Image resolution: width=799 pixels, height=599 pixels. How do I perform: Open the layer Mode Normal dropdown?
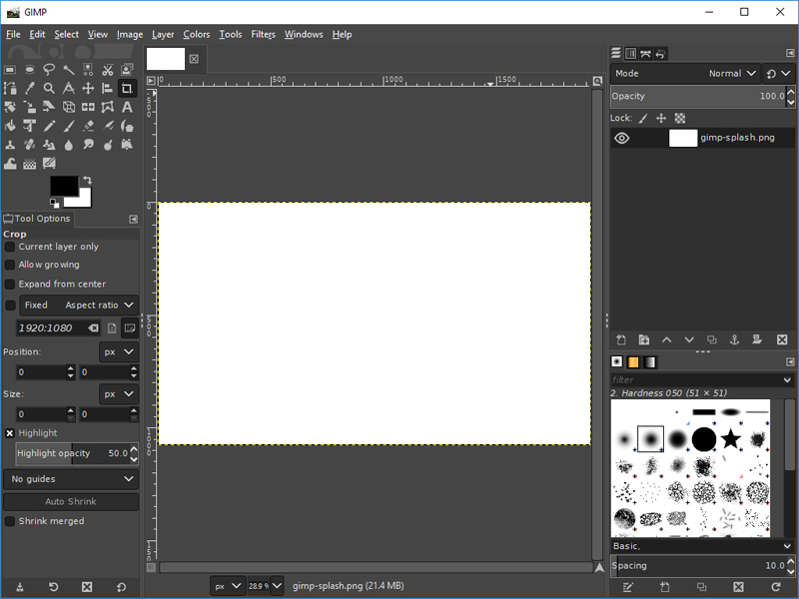[x=685, y=73]
